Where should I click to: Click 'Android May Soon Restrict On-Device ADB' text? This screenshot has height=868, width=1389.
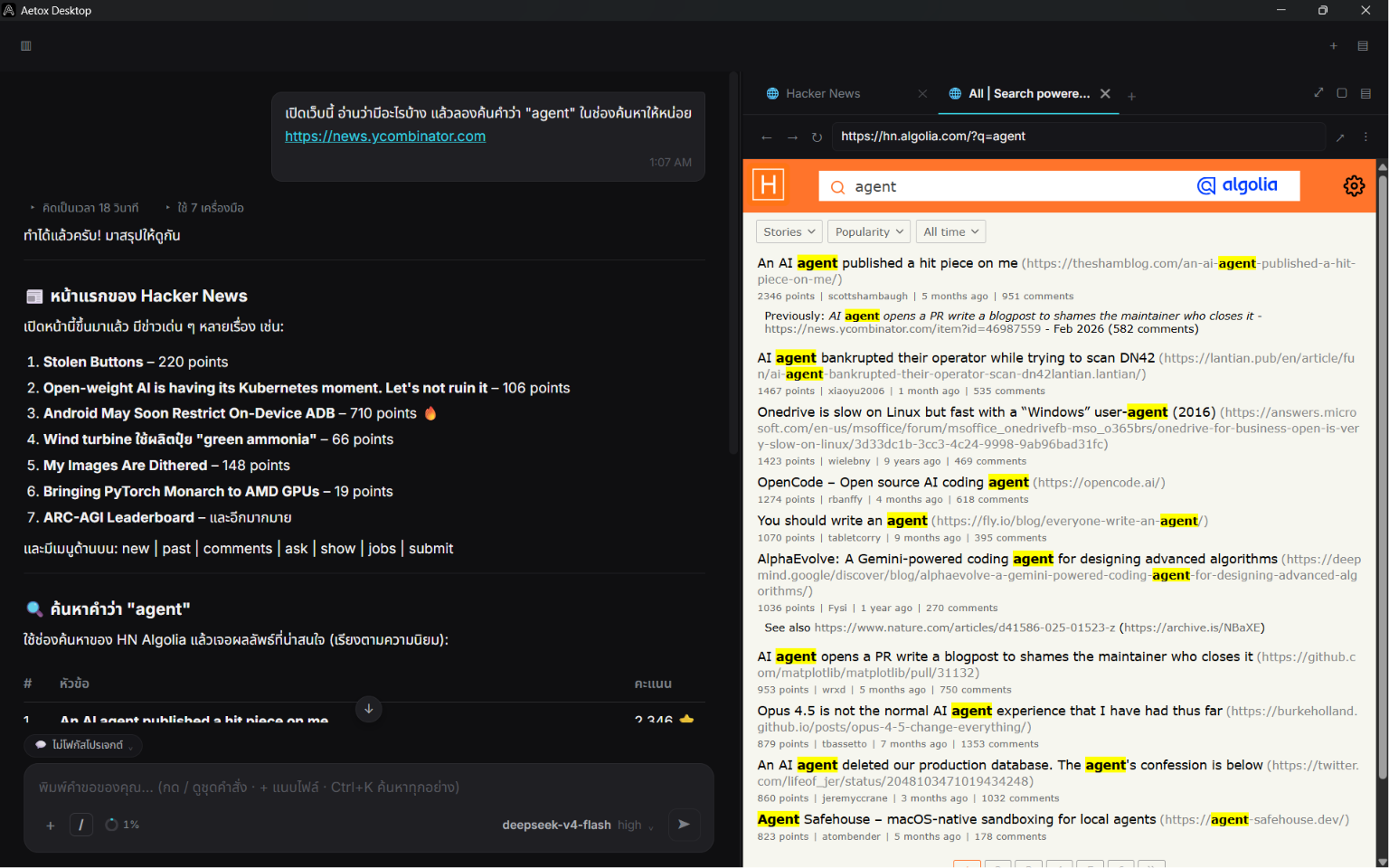[x=189, y=413]
